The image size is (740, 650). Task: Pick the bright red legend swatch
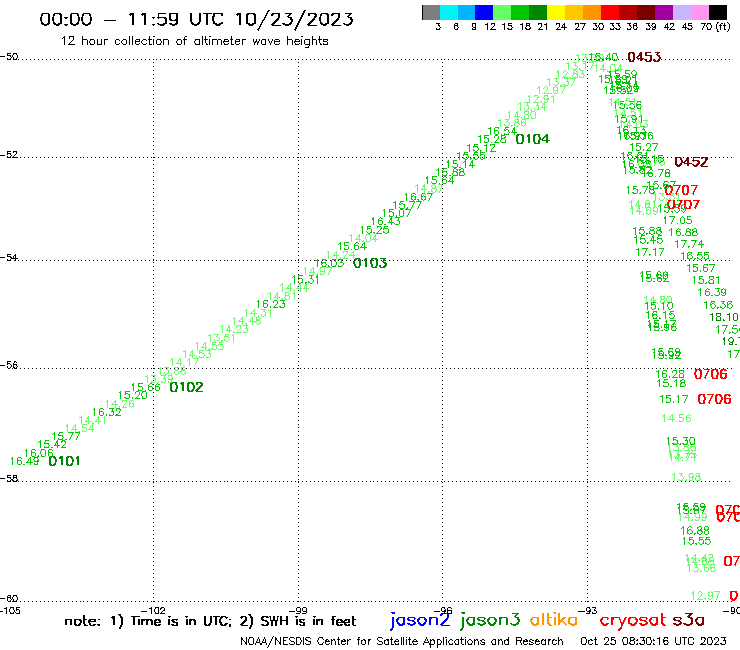pos(609,12)
